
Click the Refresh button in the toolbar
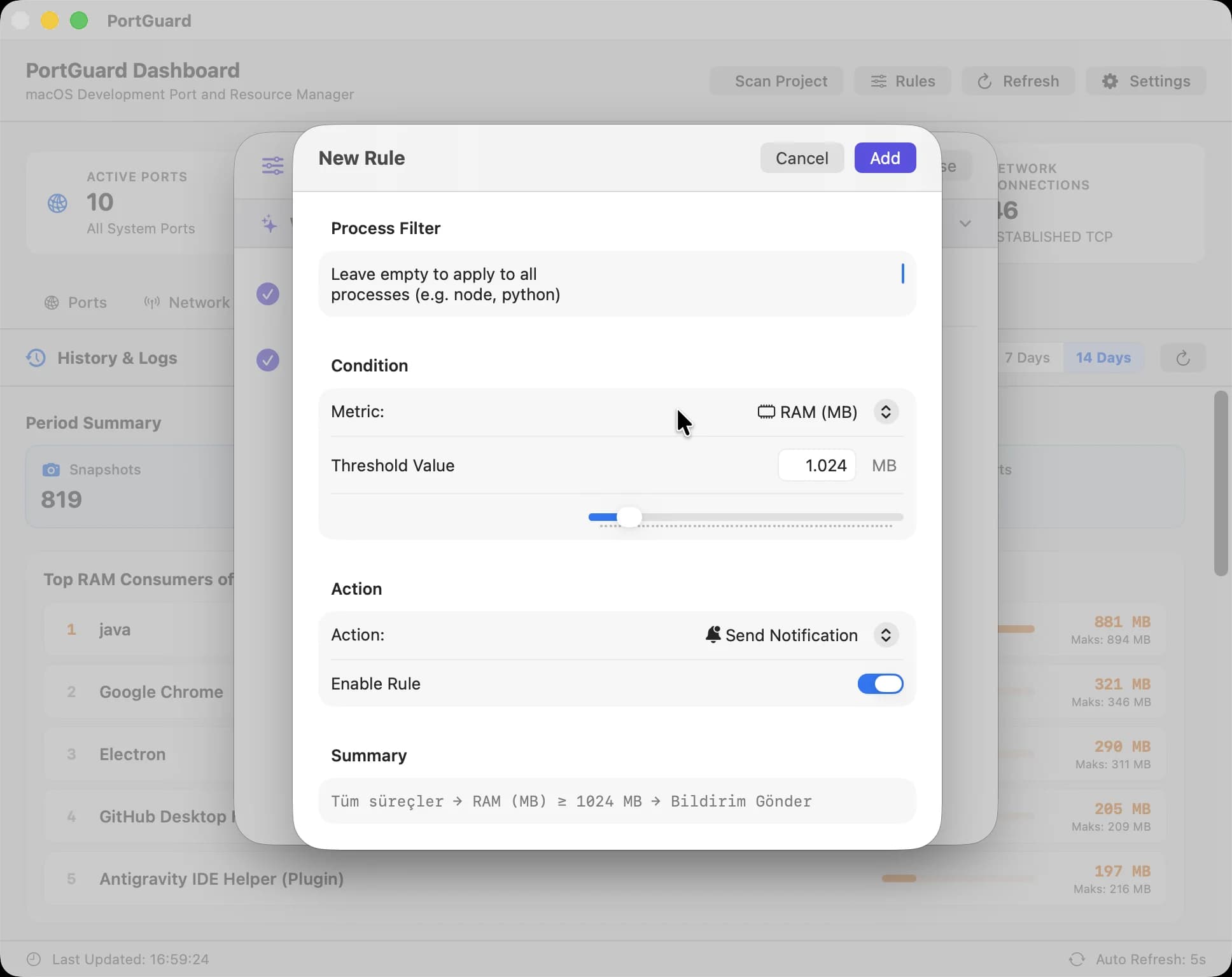(x=1018, y=81)
